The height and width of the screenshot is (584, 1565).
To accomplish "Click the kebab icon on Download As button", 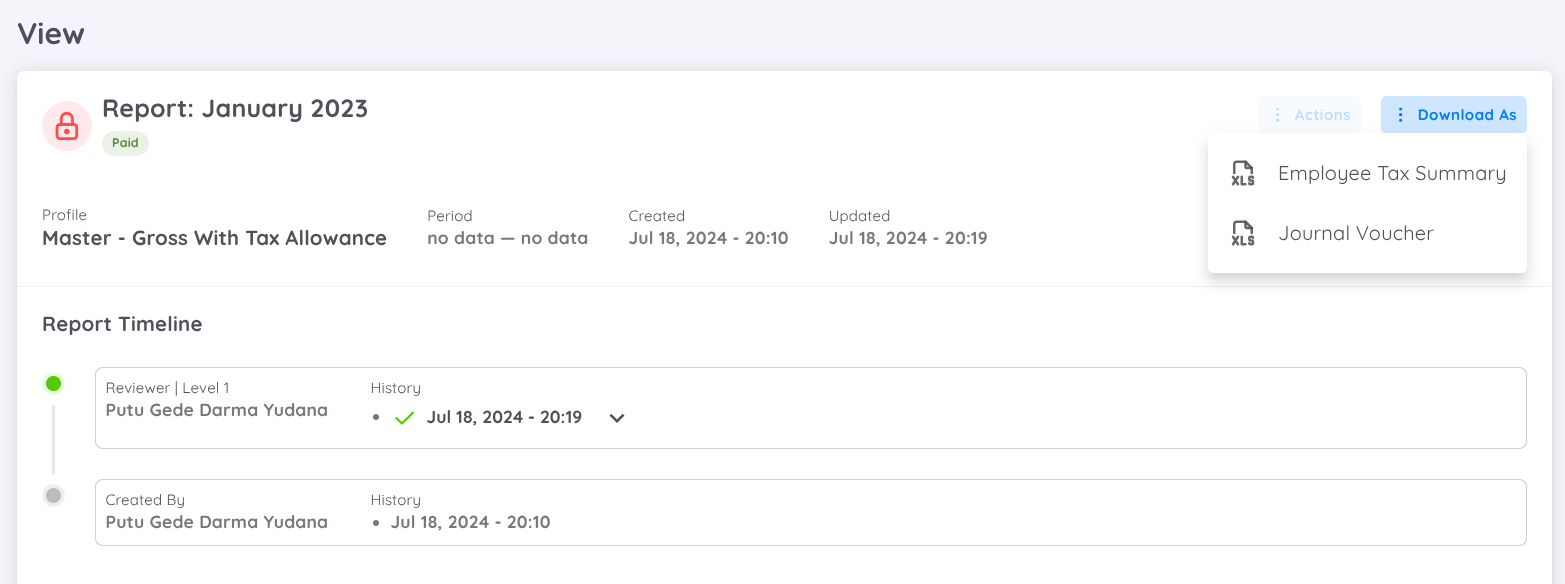I will (x=1402, y=114).
